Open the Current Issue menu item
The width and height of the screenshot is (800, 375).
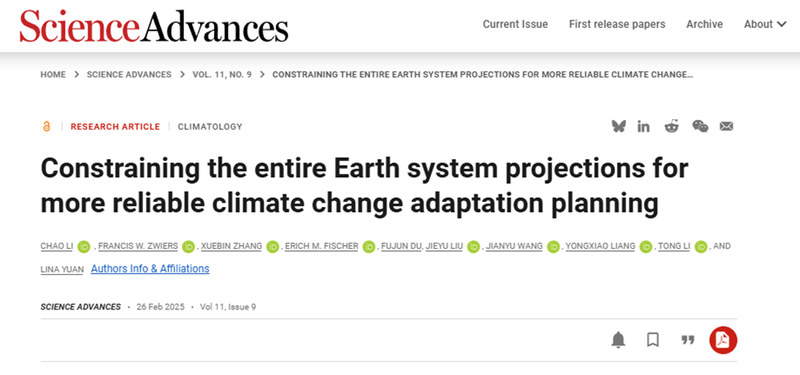click(x=515, y=24)
